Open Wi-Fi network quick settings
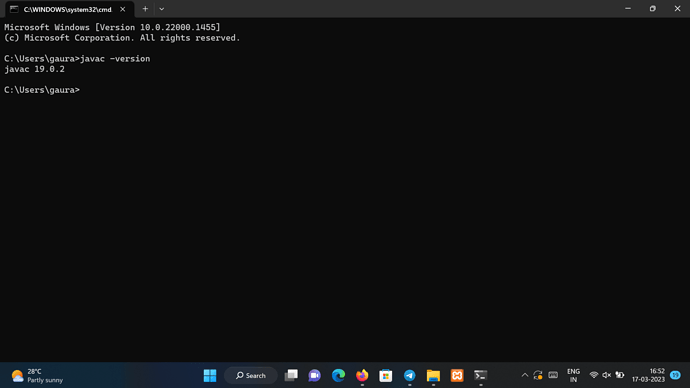 [594, 375]
